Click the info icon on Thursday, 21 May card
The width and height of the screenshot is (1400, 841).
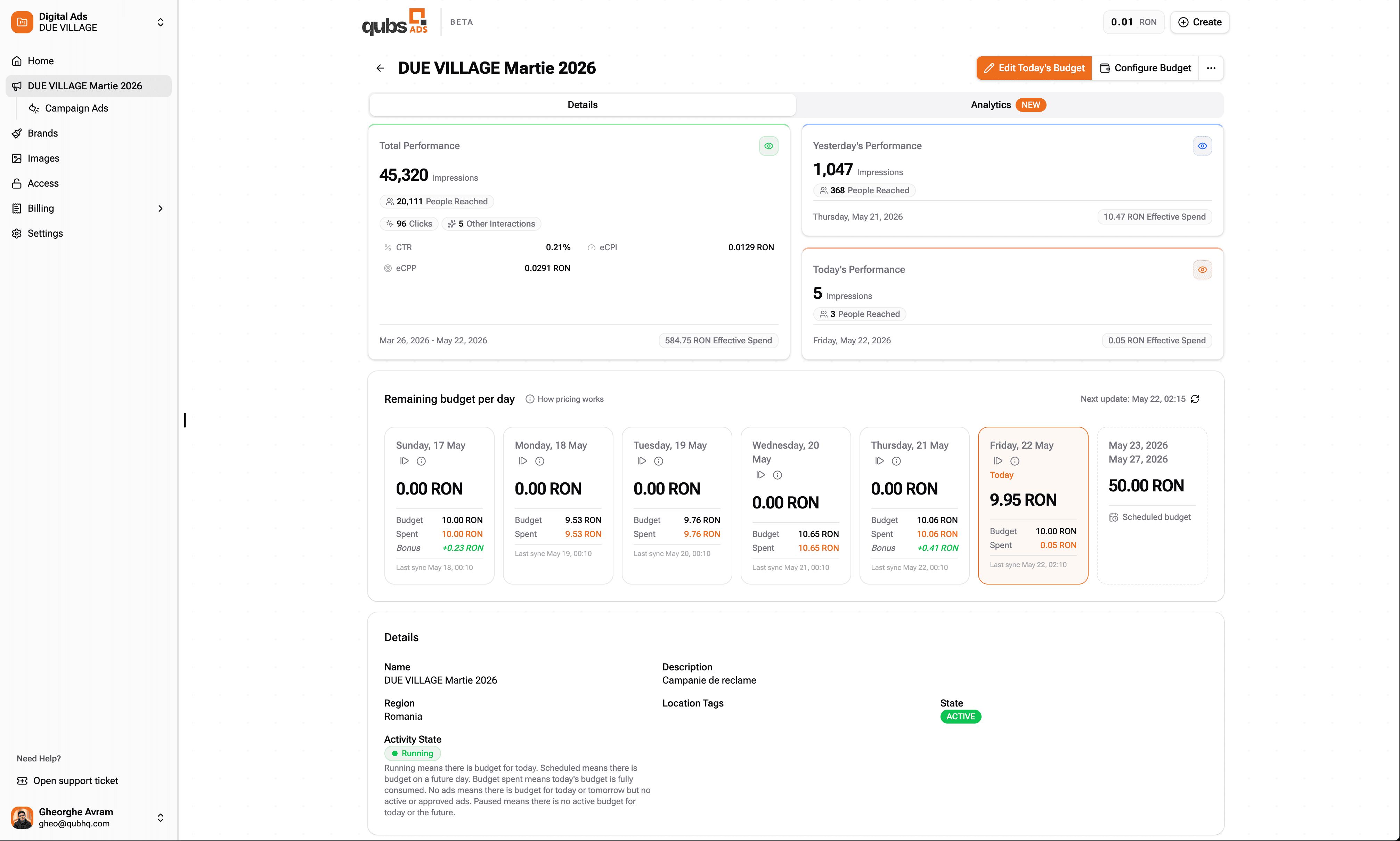(x=896, y=461)
